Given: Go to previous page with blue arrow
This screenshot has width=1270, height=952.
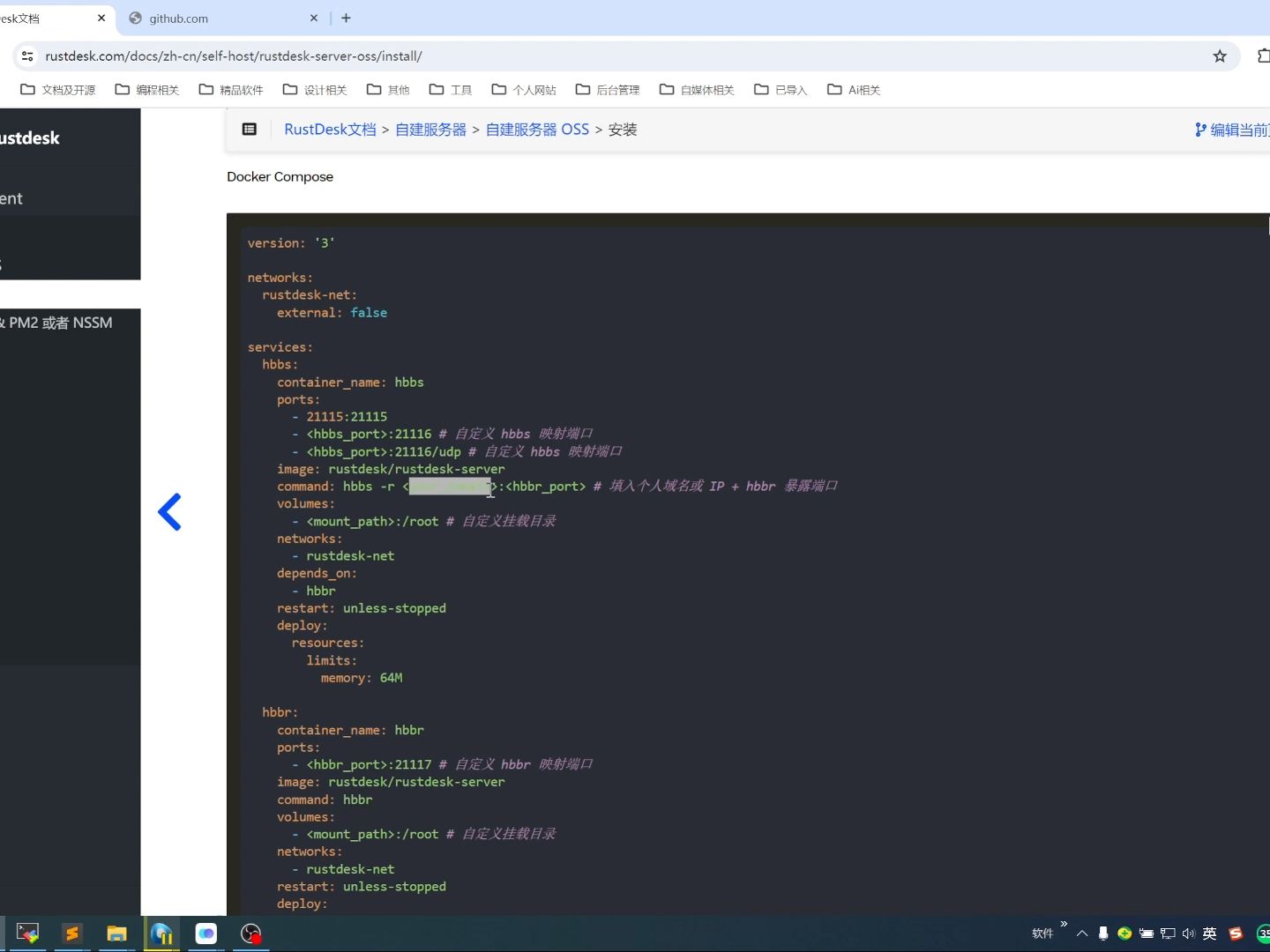Looking at the screenshot, I should (x=169, y=512).
